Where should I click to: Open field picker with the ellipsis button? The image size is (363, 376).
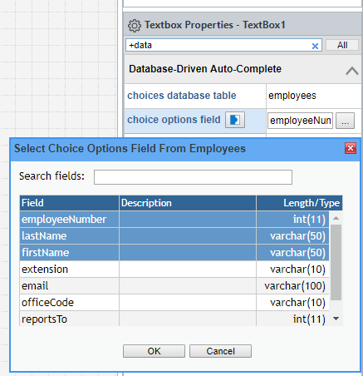tap(345, 121)
